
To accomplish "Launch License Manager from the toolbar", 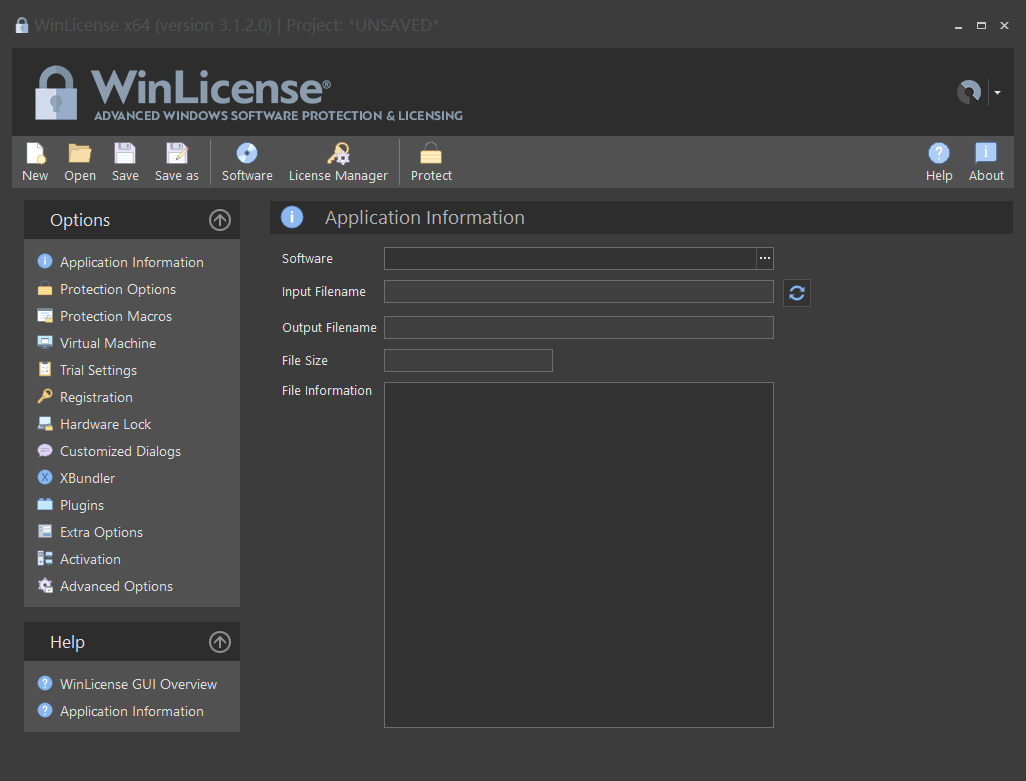I will (x=338, y=155).
